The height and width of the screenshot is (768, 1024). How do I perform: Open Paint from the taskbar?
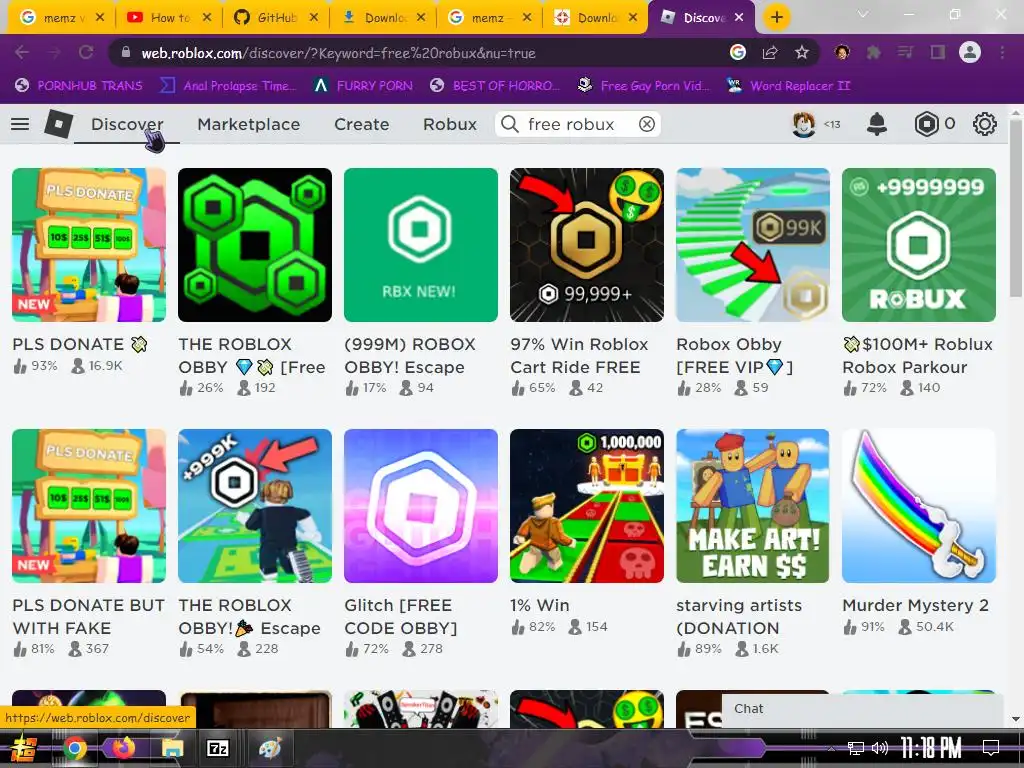[x=269, y=748]
